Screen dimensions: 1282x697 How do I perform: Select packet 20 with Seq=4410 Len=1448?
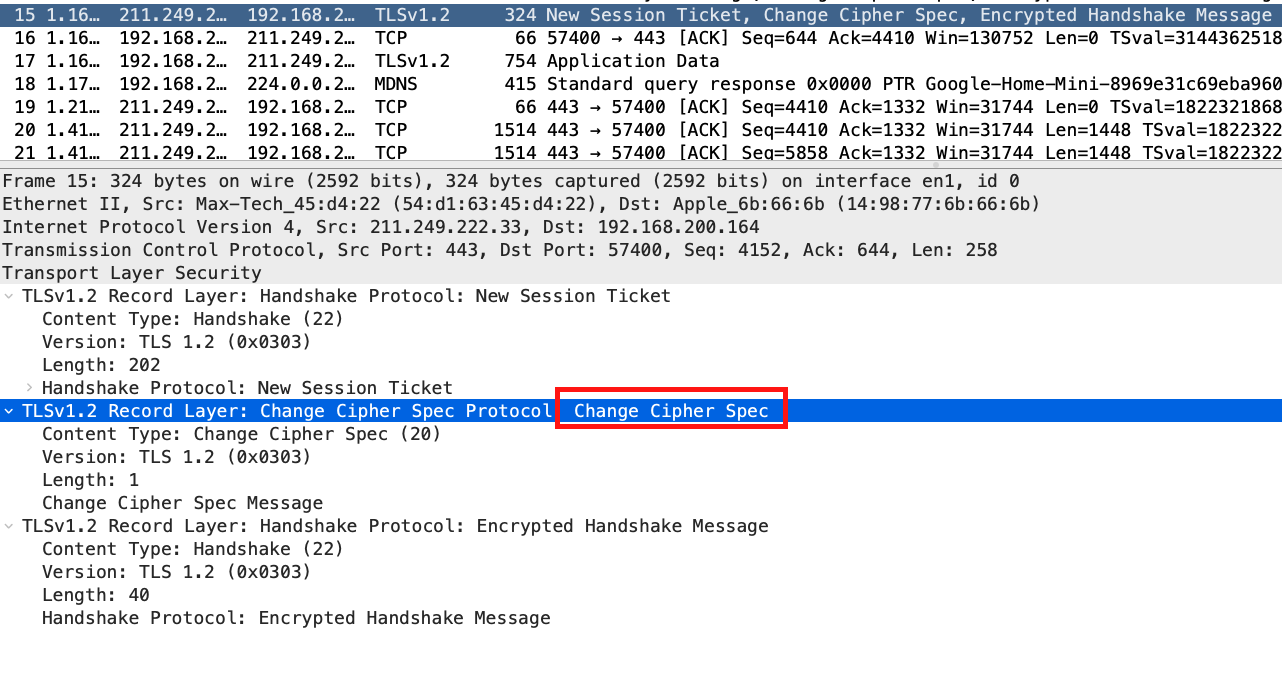point(640,130)
